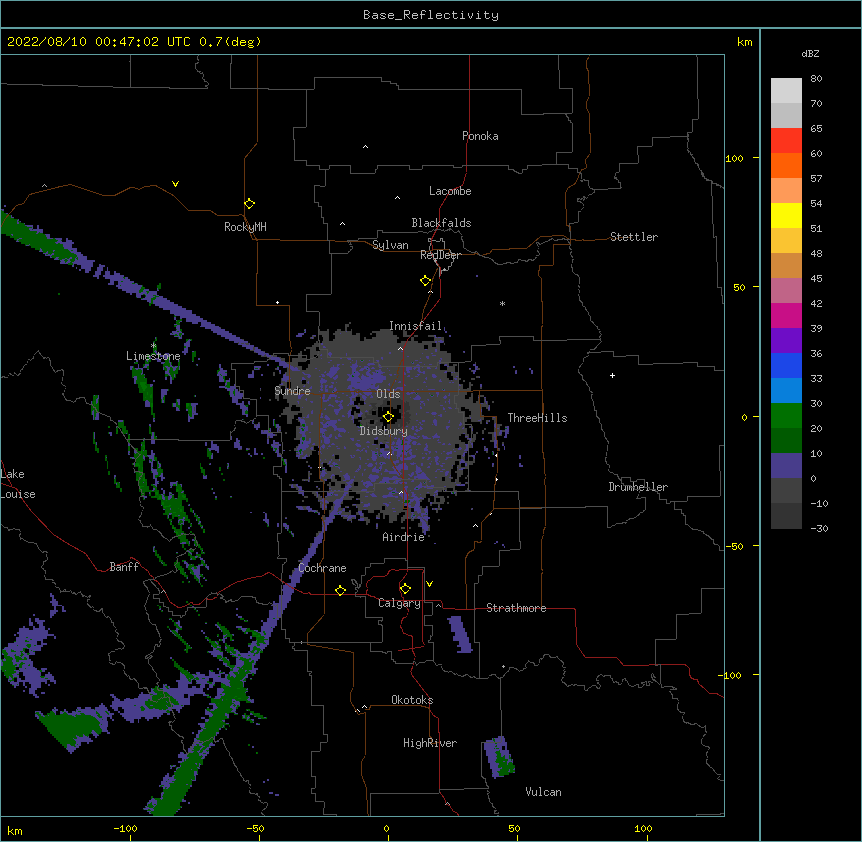
Task: Click the ThreeHills city label
Action: pyautogui.click(x=537, y=418)
